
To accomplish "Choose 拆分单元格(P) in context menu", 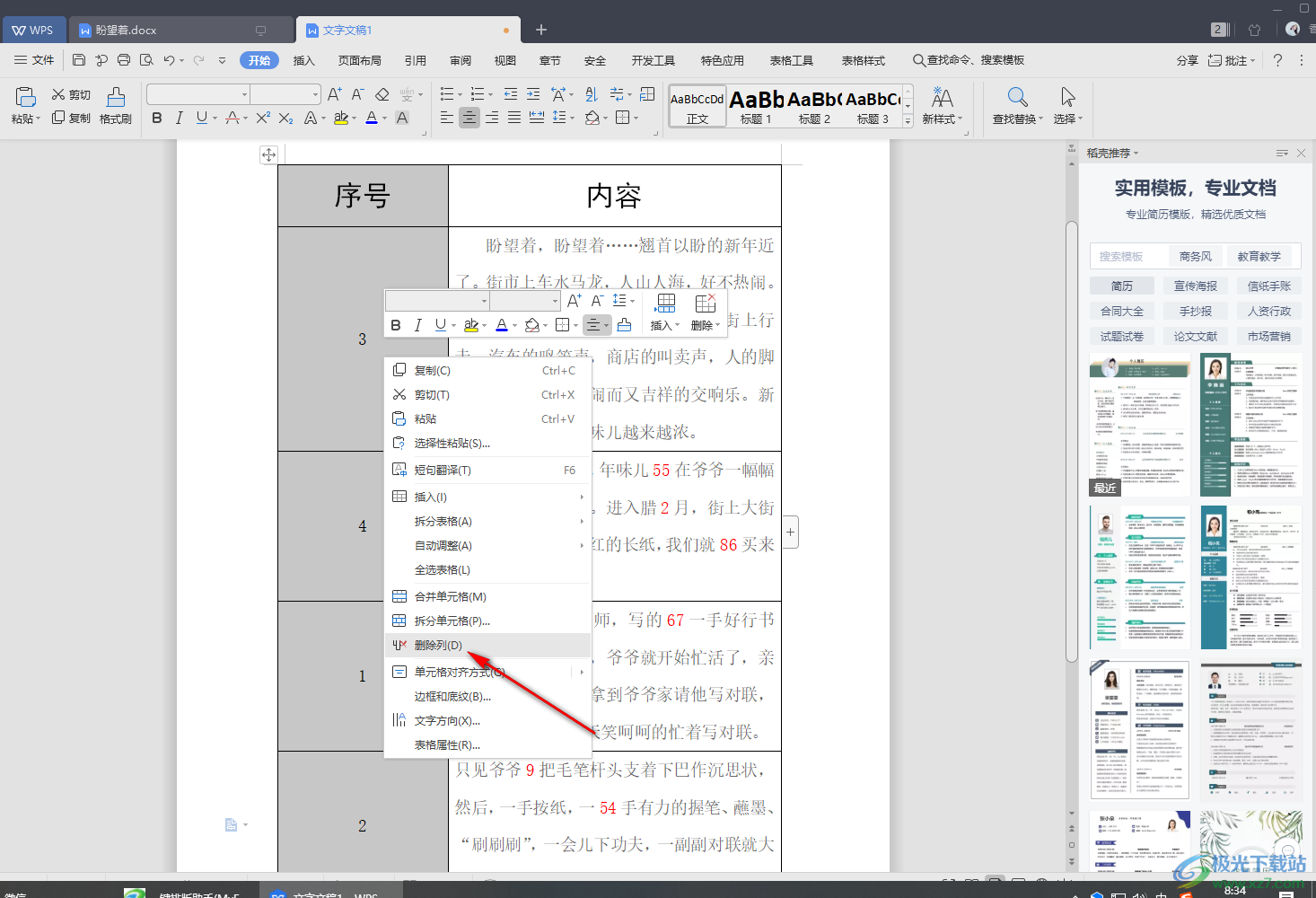I will tap(487, 621).
